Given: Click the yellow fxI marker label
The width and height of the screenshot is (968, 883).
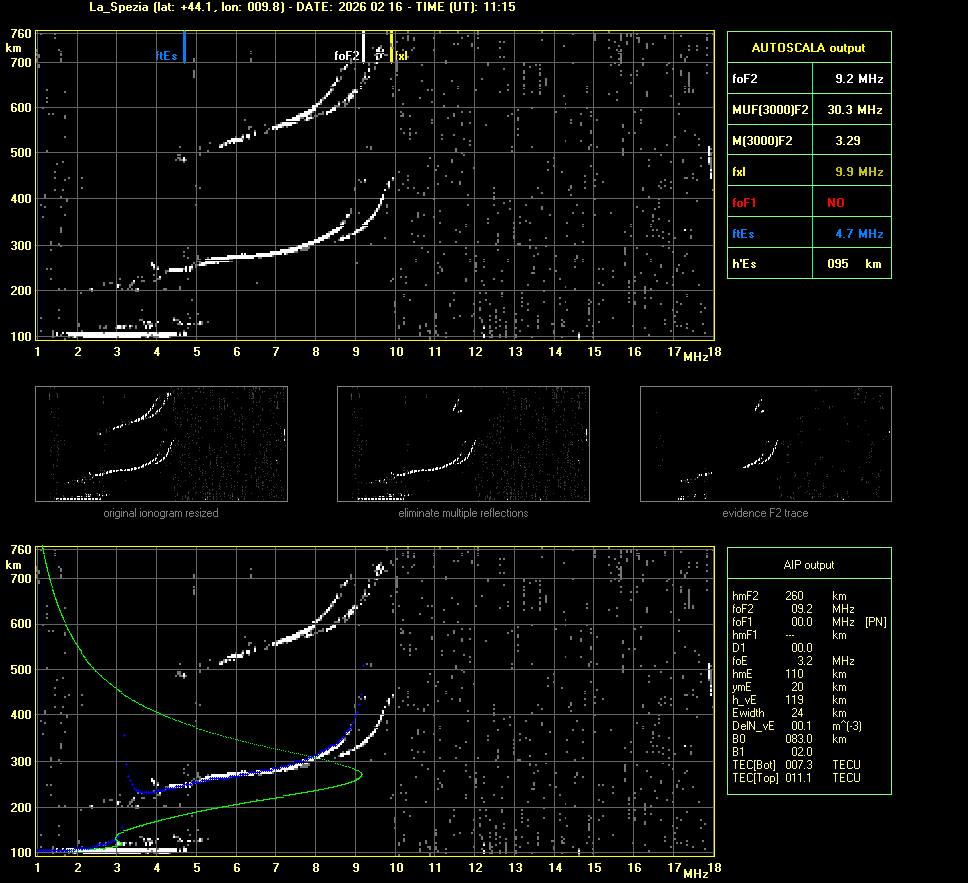Looking at the screenshot, I should 402,56.
